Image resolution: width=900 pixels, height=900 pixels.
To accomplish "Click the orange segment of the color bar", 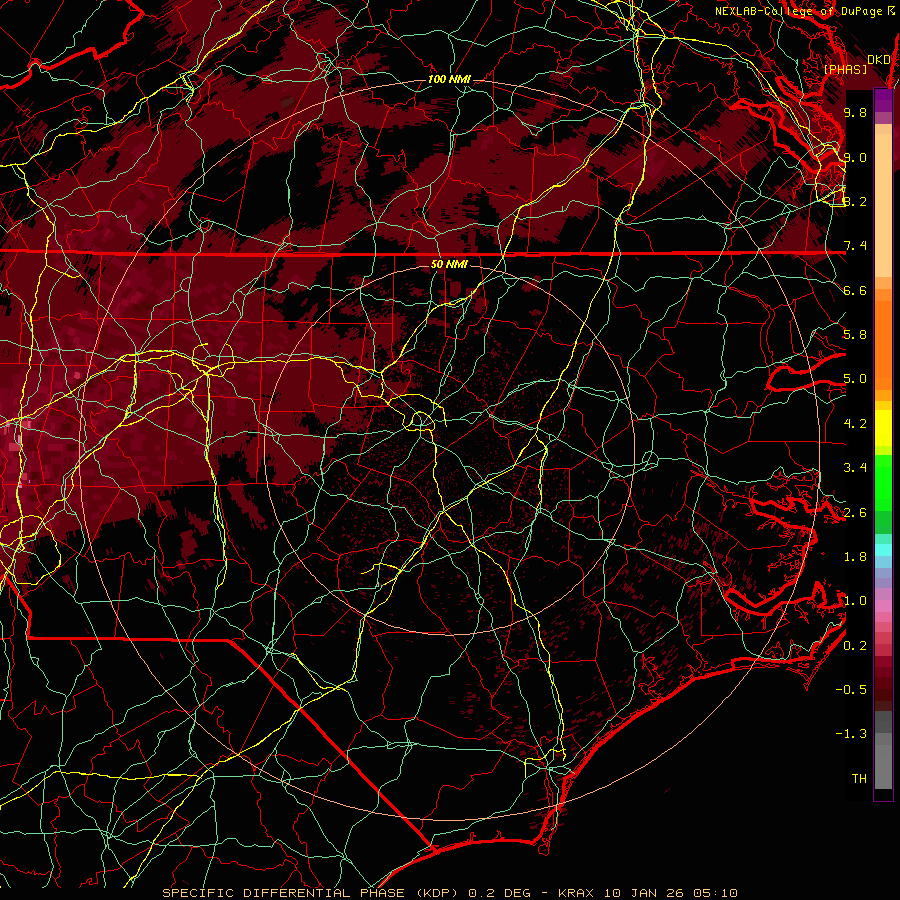I will (x=883, y=344).
